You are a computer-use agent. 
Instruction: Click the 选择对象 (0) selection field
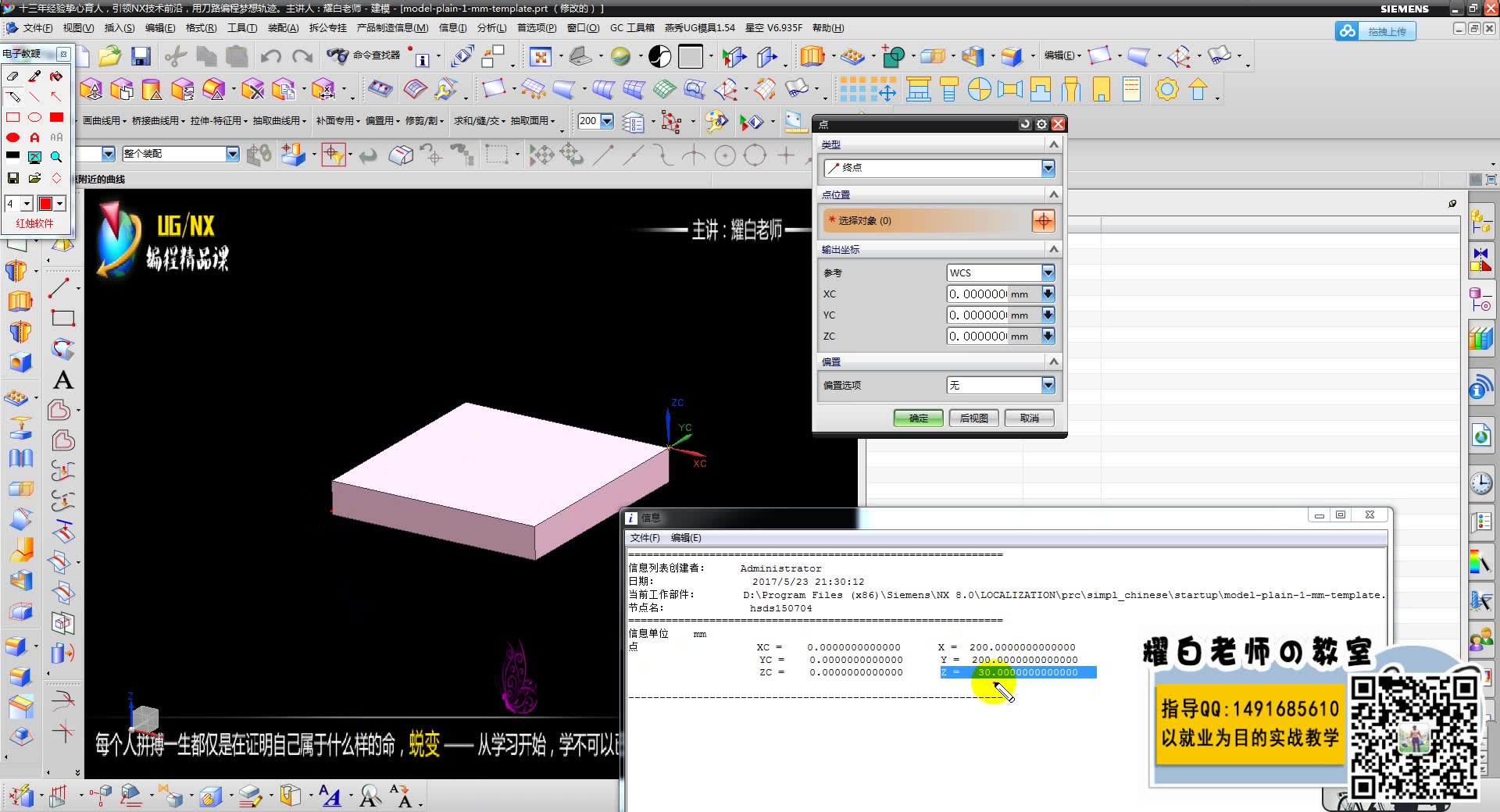tap(926, 221)
